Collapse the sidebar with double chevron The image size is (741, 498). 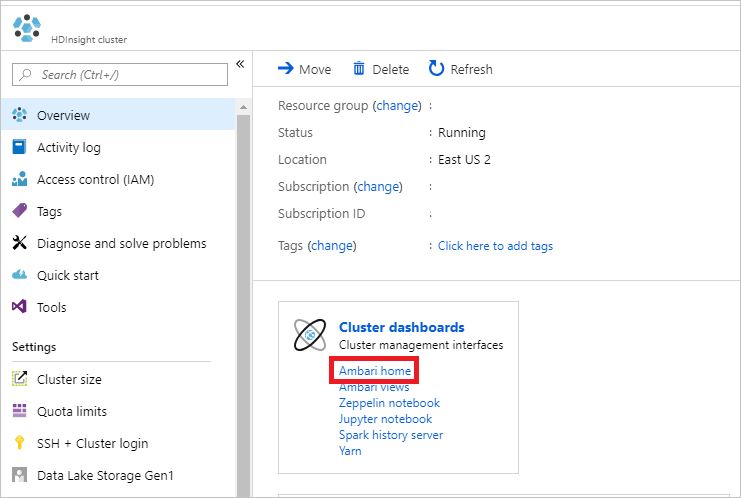pyautogui.click(x=240, y=64)
